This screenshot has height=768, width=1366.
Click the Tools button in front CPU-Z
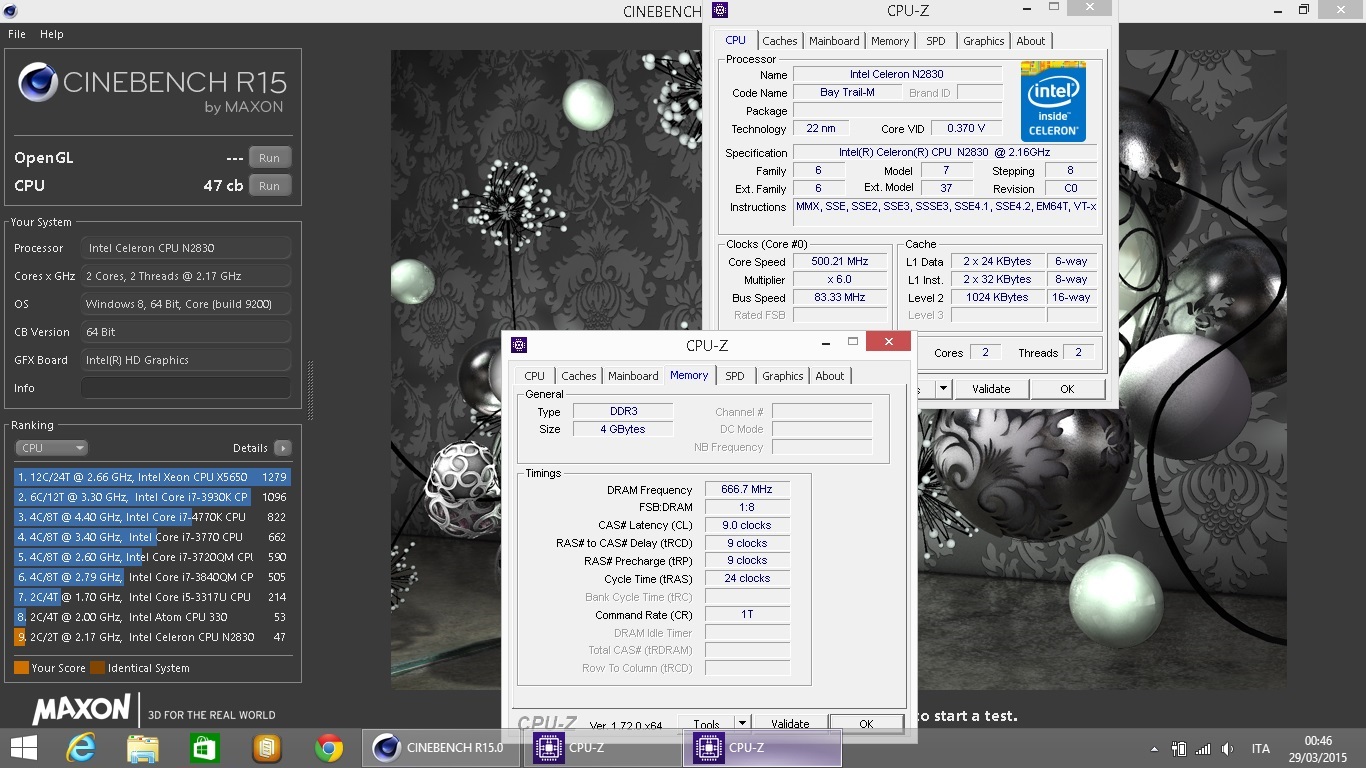click(707, 724)
